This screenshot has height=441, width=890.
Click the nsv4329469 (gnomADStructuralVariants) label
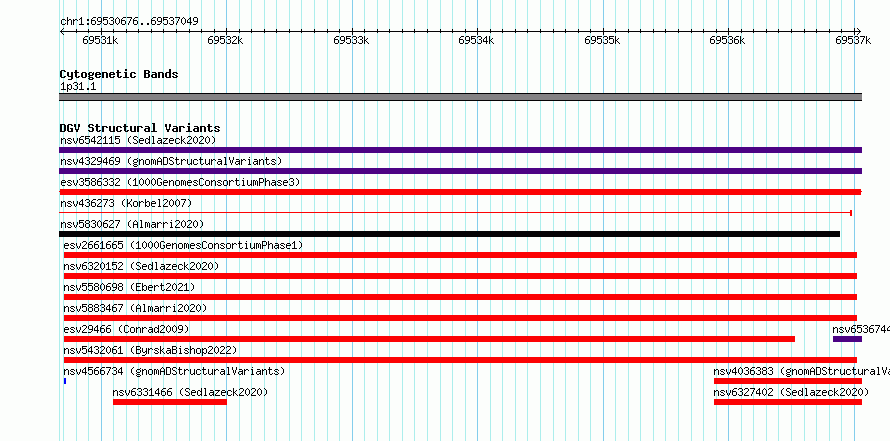[x=171, y=161]
